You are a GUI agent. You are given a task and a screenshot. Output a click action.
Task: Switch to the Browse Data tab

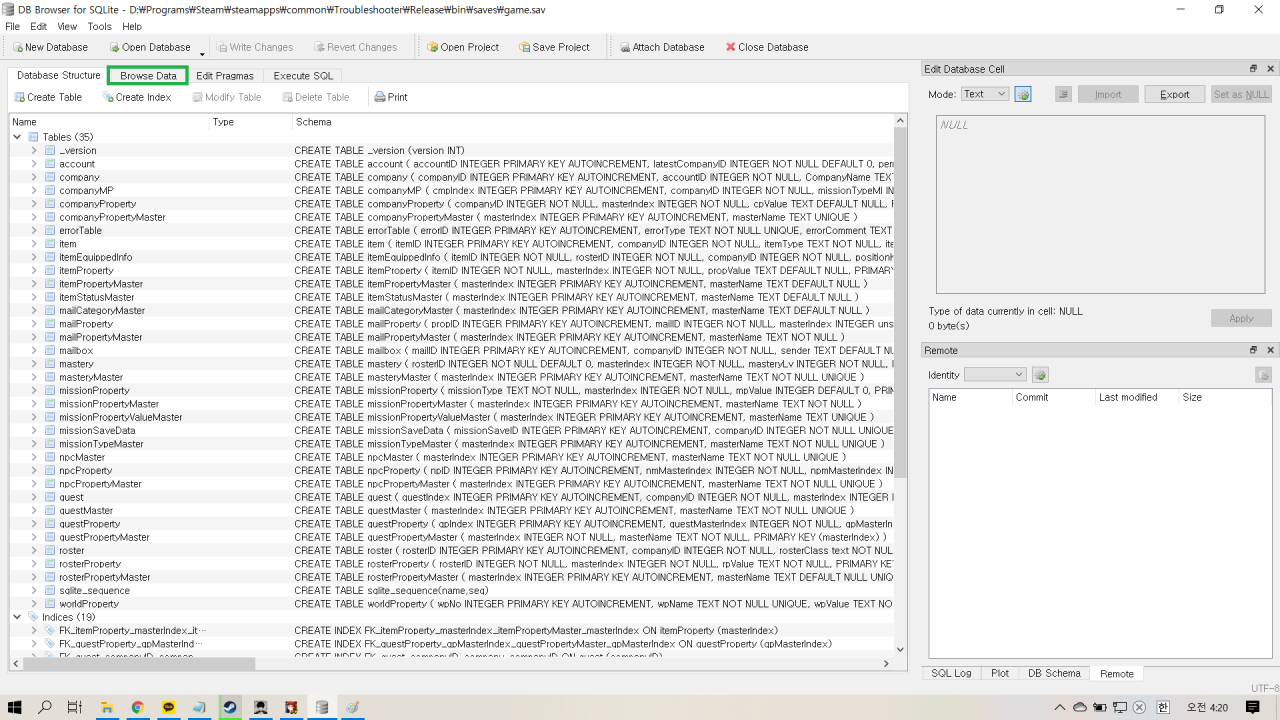(x=148, y=76)
